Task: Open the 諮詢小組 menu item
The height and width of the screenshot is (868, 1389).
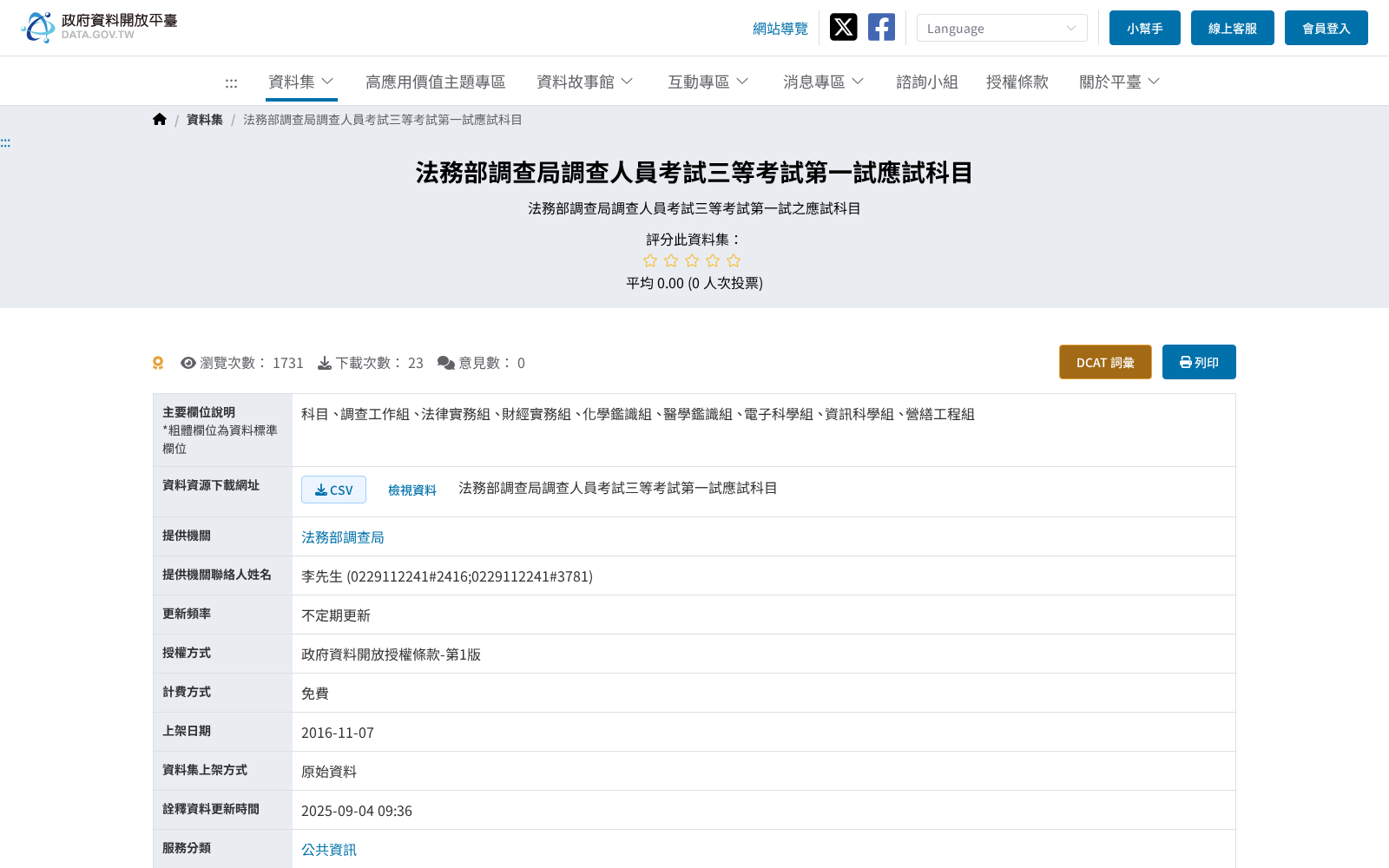Action: coord(927,82)
